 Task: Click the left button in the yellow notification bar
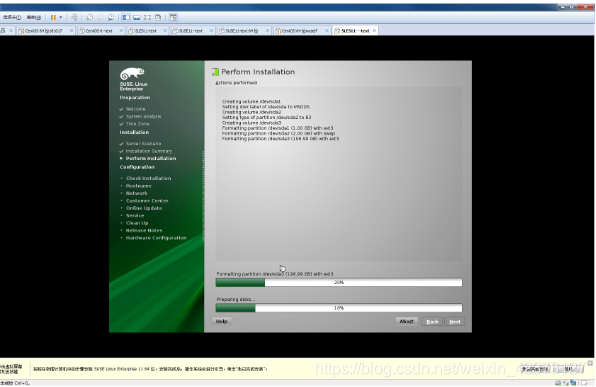tap(536, 369)
